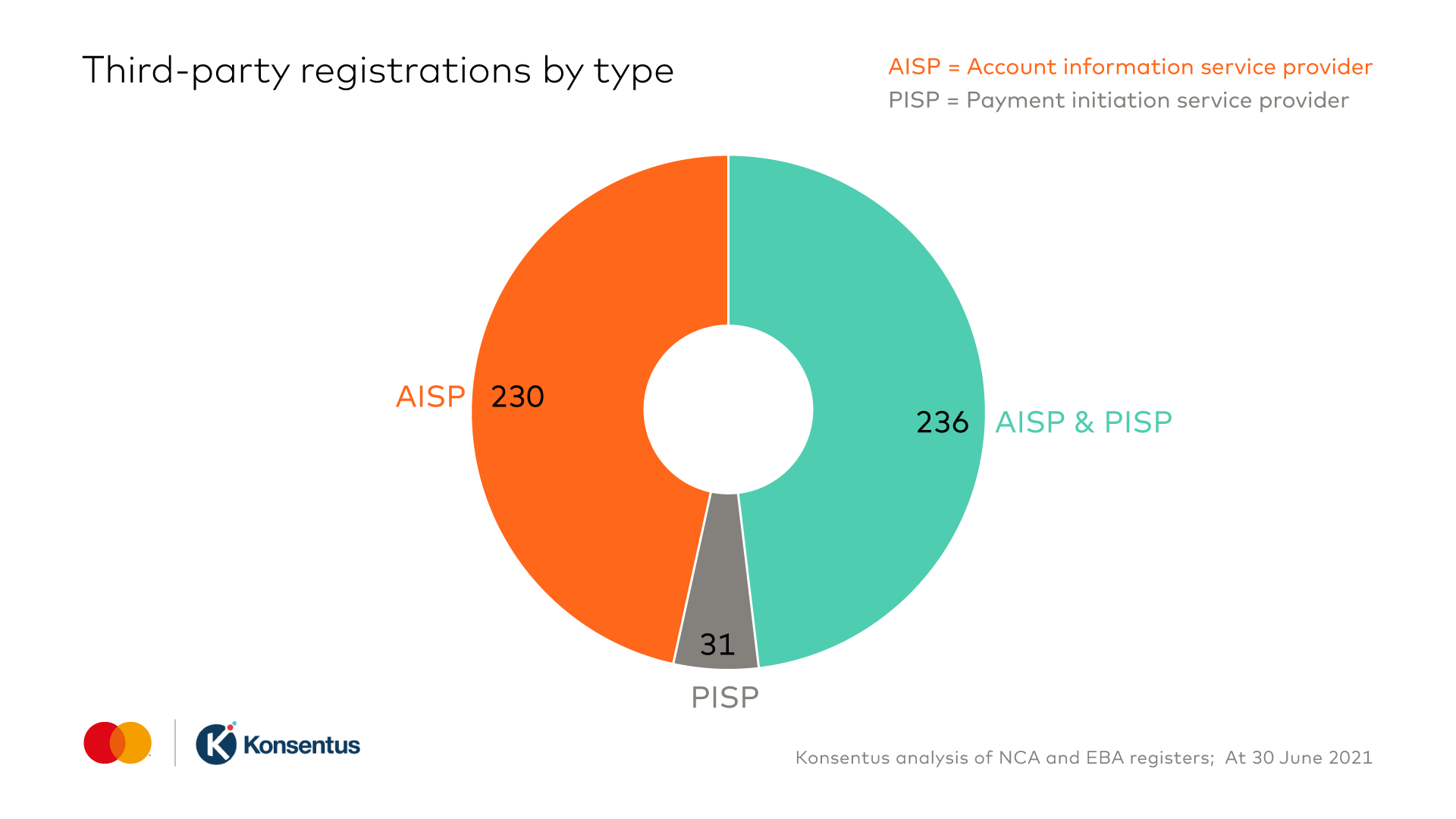
Task: Click the 236 value label
Action: pos(943,422)
